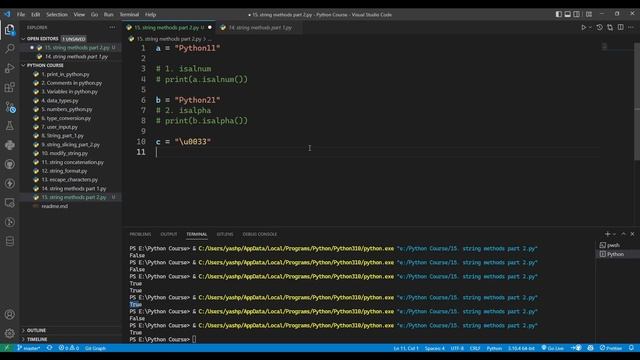Open the Manage settings gear

coord(9,333)
